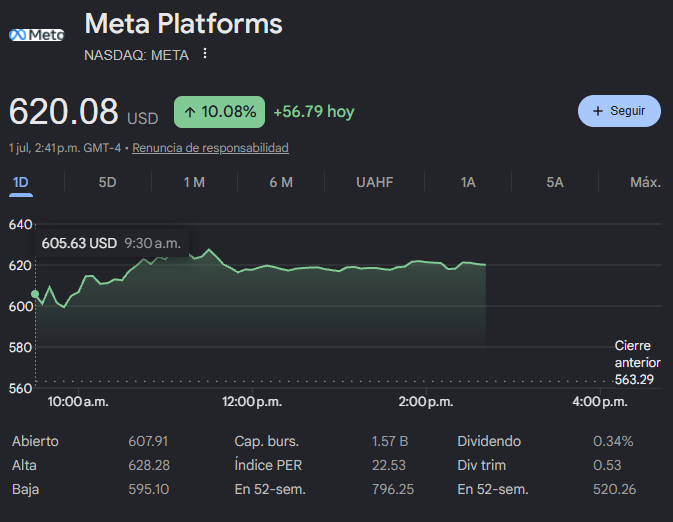Screen dimensions: 673x522
Task: Click the Seguir follow button
Action: click(619, 111)
